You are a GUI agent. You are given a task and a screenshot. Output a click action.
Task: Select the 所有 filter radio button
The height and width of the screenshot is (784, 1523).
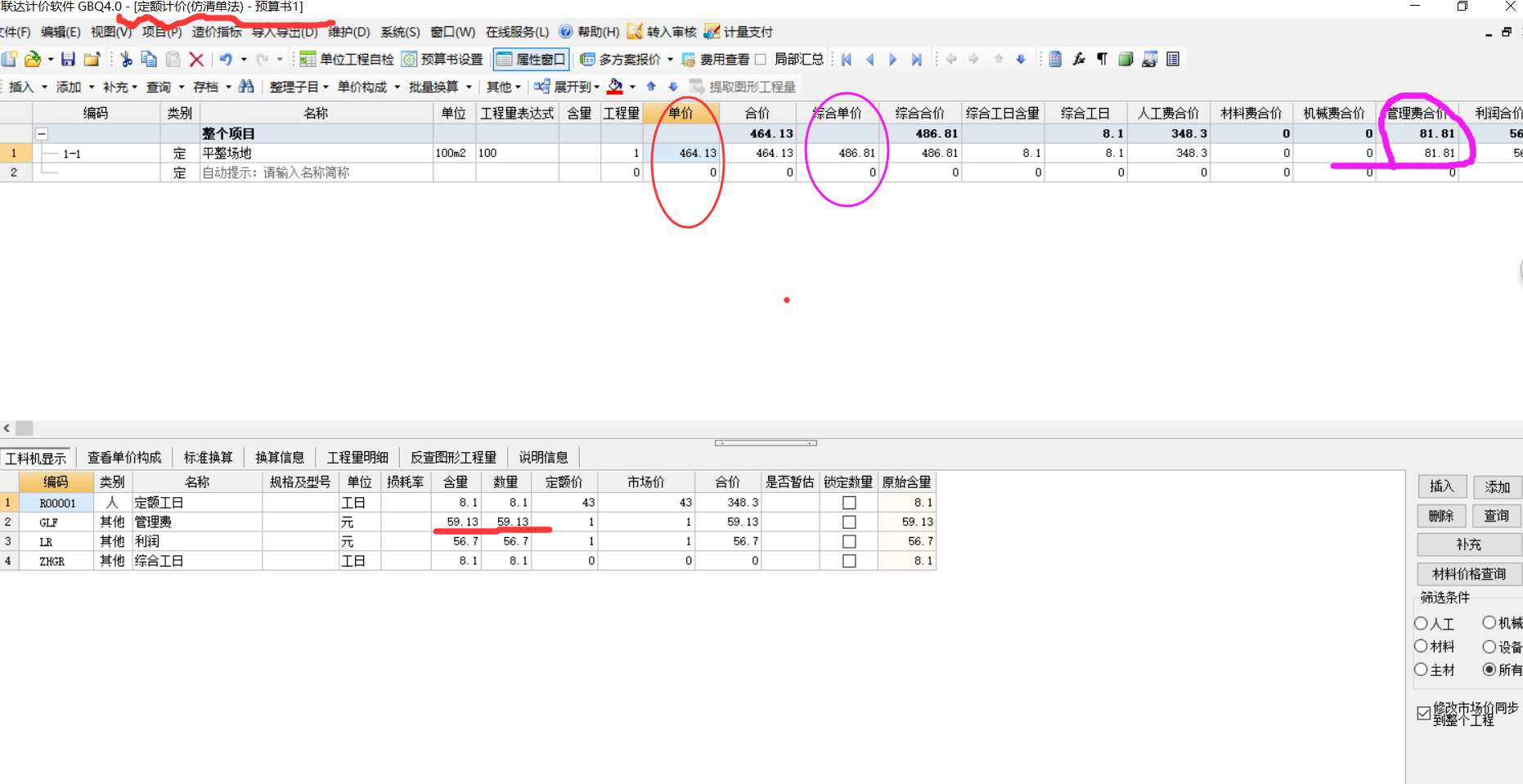1489,670
